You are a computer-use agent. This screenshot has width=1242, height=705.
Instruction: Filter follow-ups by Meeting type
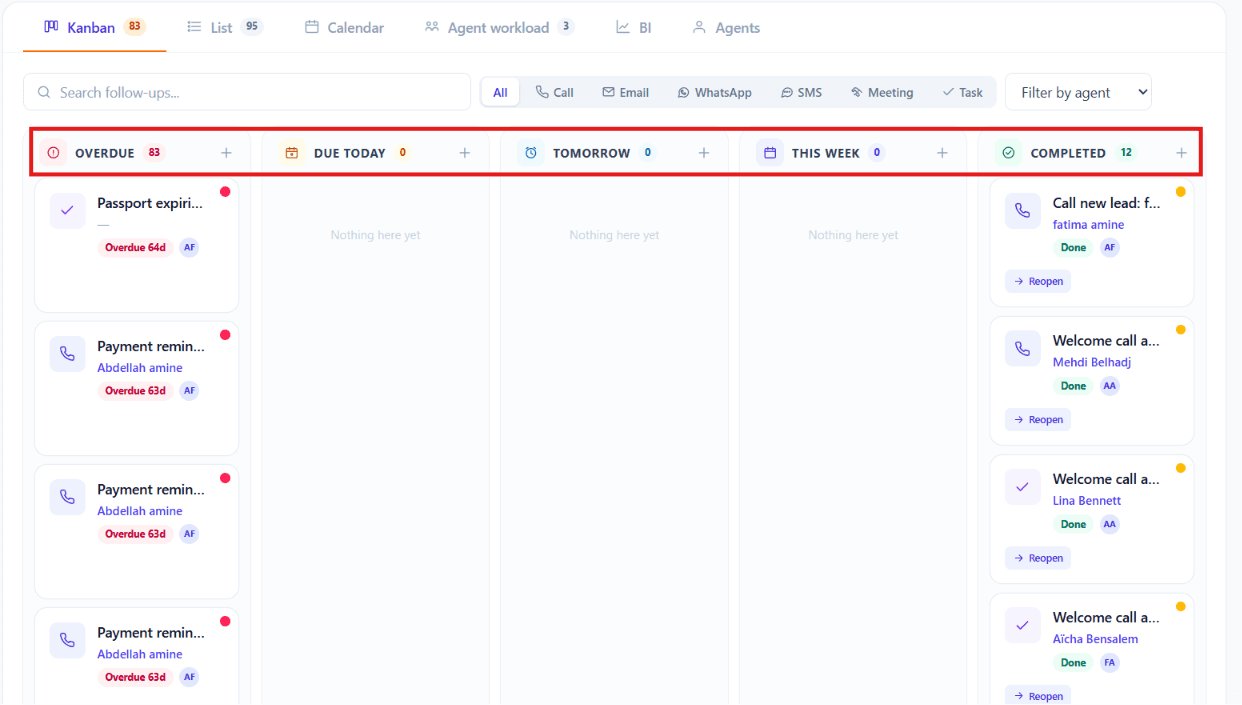(881, 92)
